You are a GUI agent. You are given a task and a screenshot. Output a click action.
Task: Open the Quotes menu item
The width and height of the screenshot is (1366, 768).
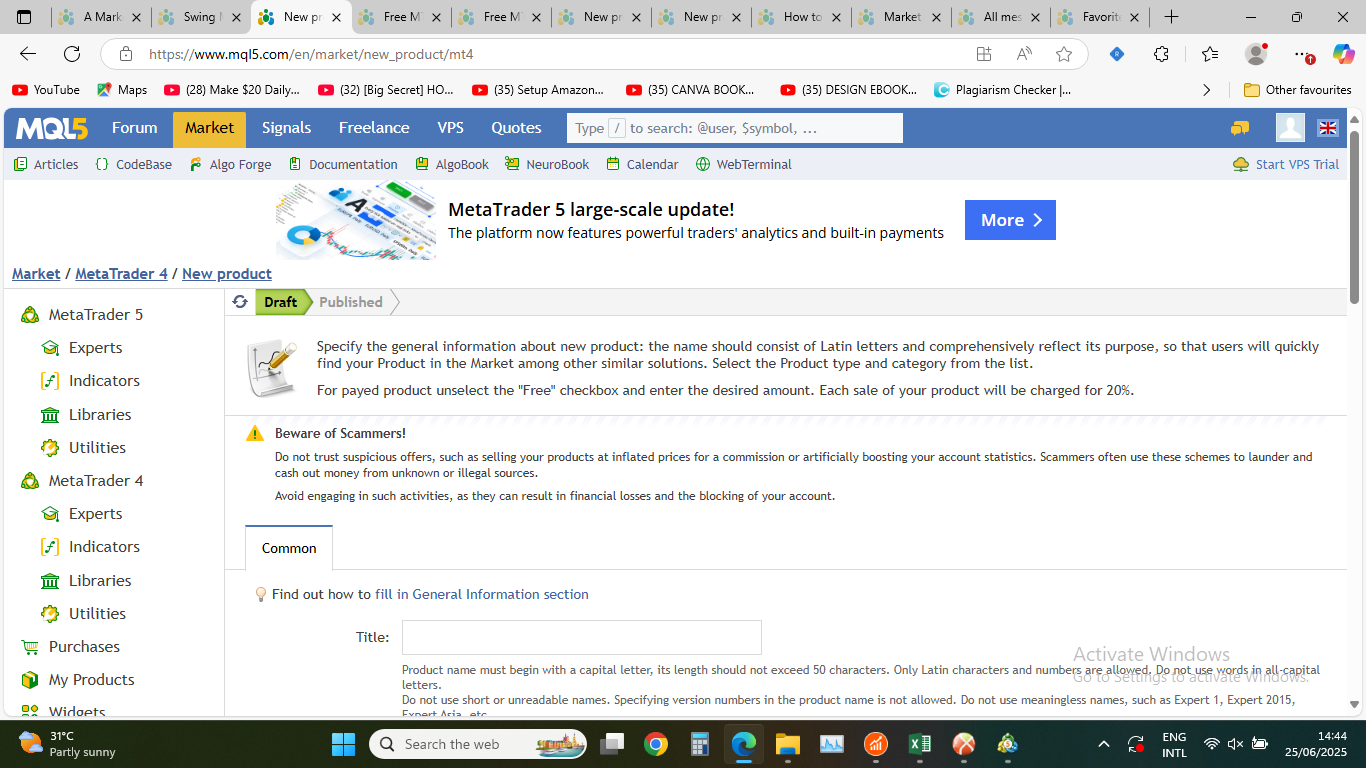coord(516,128)
